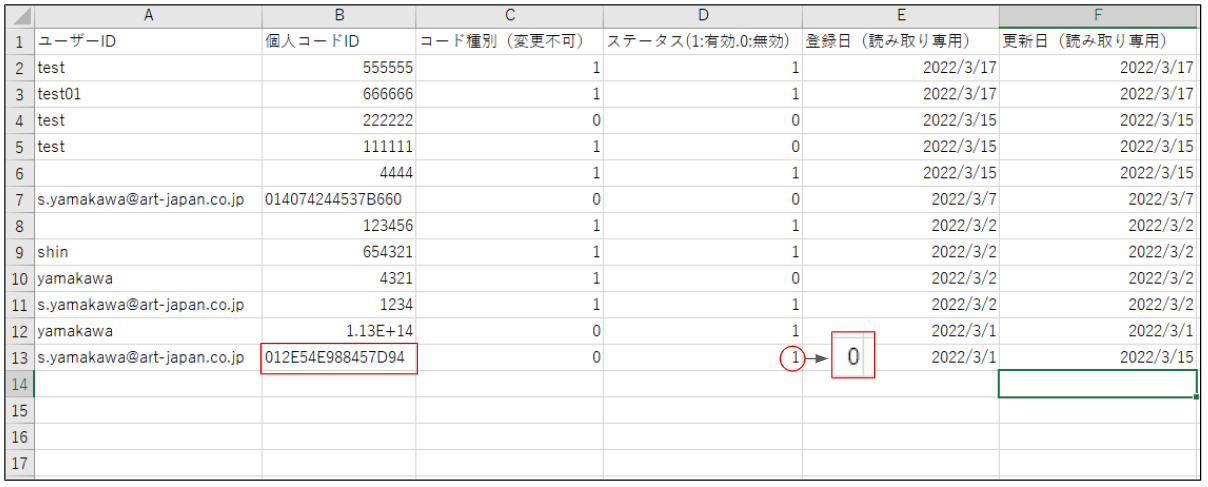
Task: Select column E header
Action: tap(900, 16)
